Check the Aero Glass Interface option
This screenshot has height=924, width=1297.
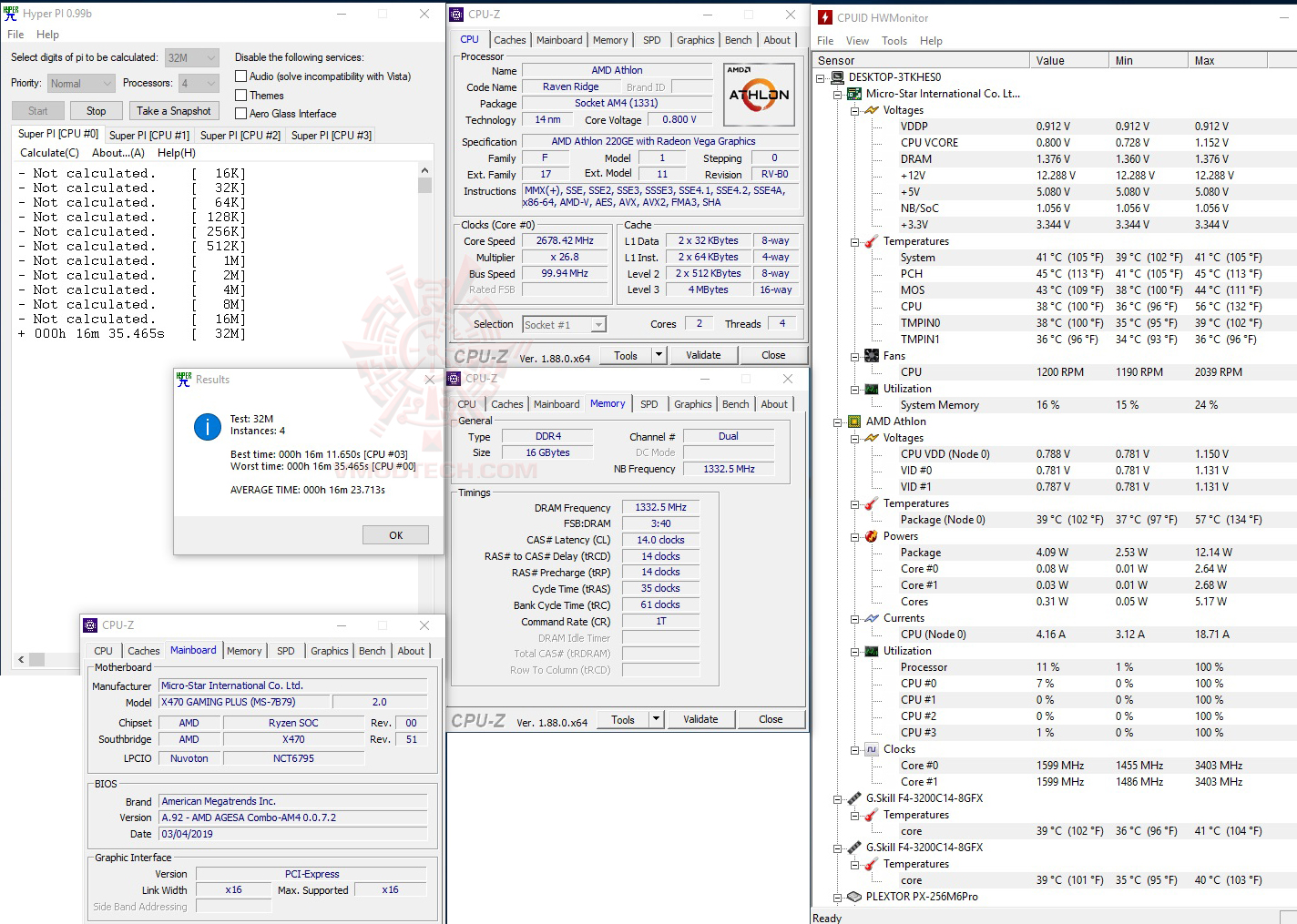[x=241, y=113]
